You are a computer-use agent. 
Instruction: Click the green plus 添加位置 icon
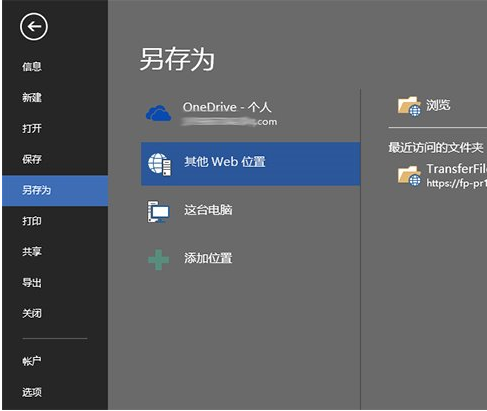tap(158, 259)
